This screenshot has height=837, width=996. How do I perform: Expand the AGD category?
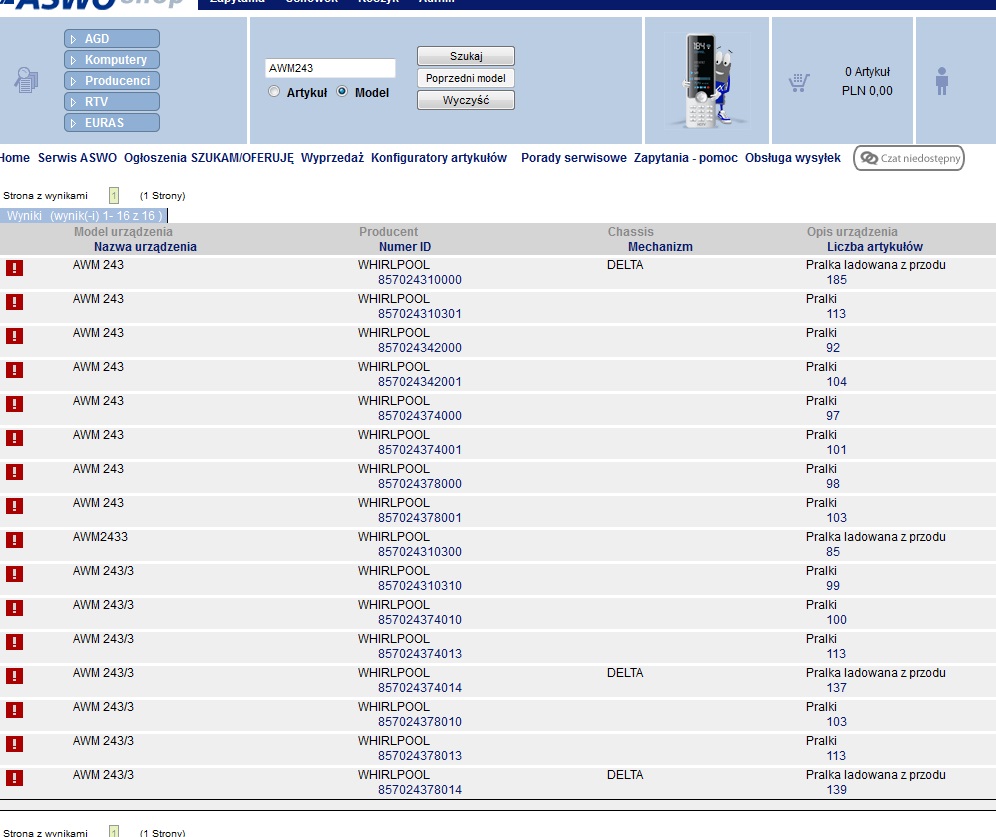pos(112,39)
